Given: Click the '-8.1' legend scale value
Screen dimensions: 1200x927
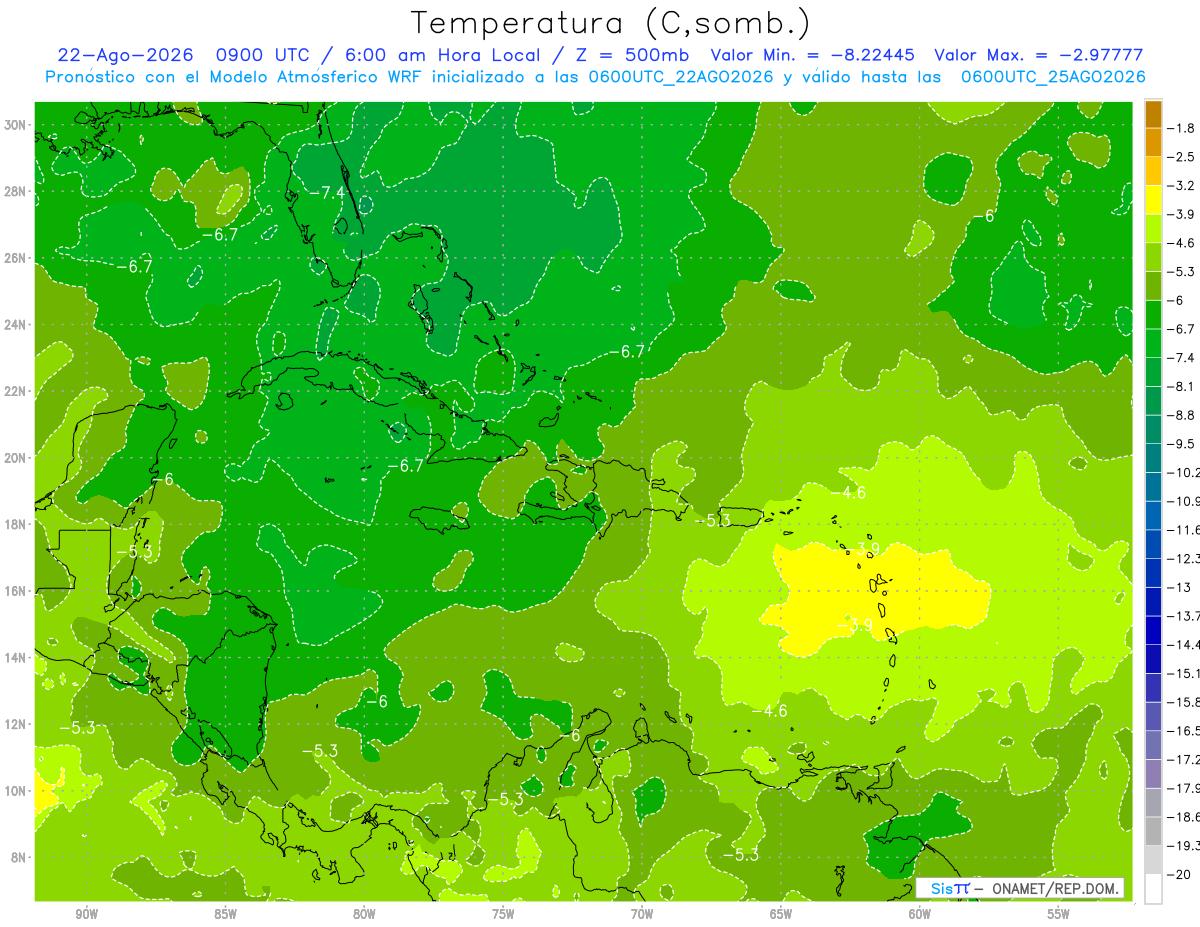Looking at the screenshot, I should tap(1181, 387).
